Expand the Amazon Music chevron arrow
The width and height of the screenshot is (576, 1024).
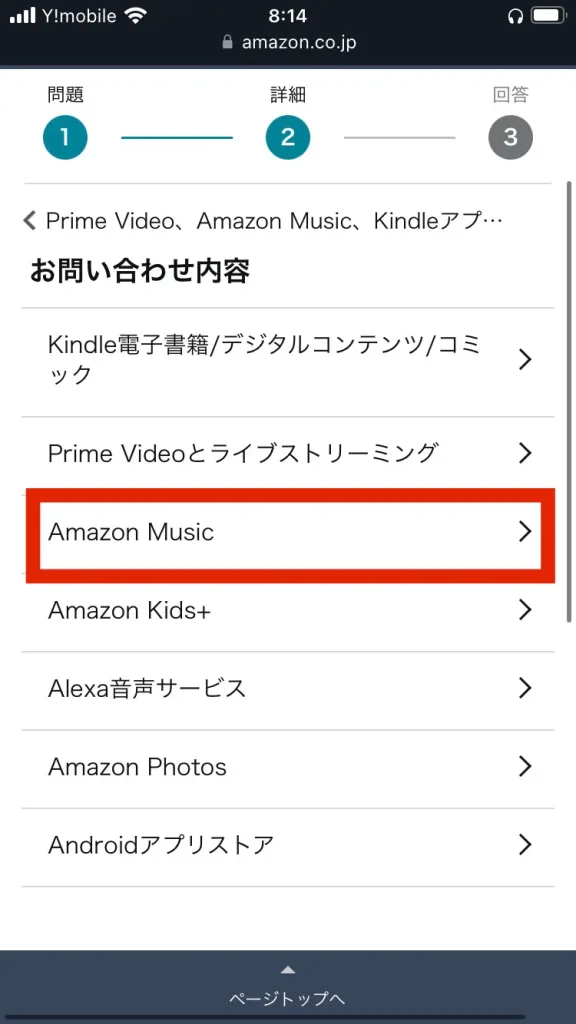tap(525, 532)
